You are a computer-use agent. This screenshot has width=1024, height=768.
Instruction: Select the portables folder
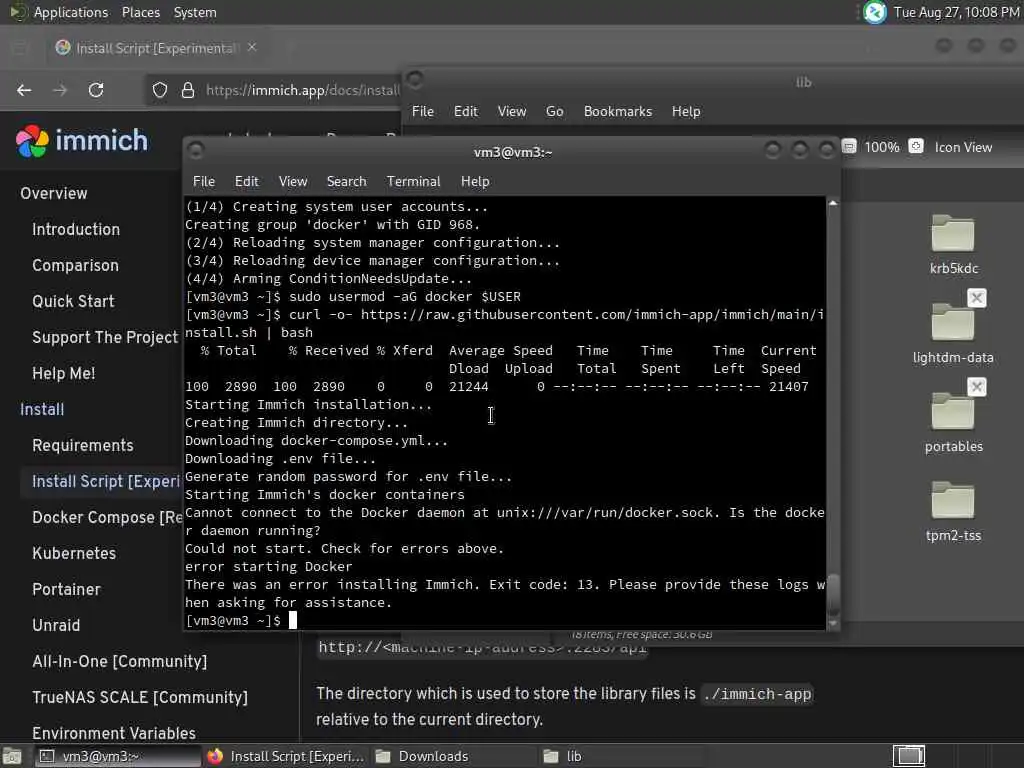coord(953,422)
